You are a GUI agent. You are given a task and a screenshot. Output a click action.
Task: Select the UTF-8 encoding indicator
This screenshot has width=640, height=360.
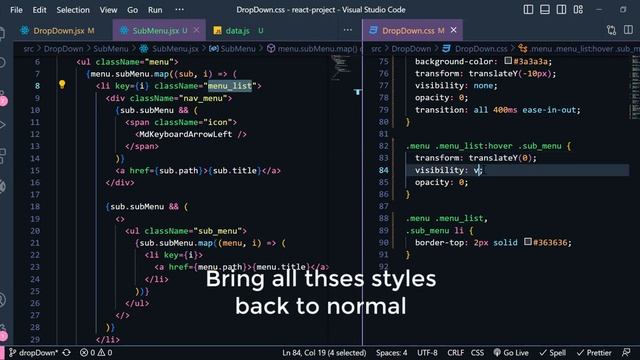click(427, 353)
